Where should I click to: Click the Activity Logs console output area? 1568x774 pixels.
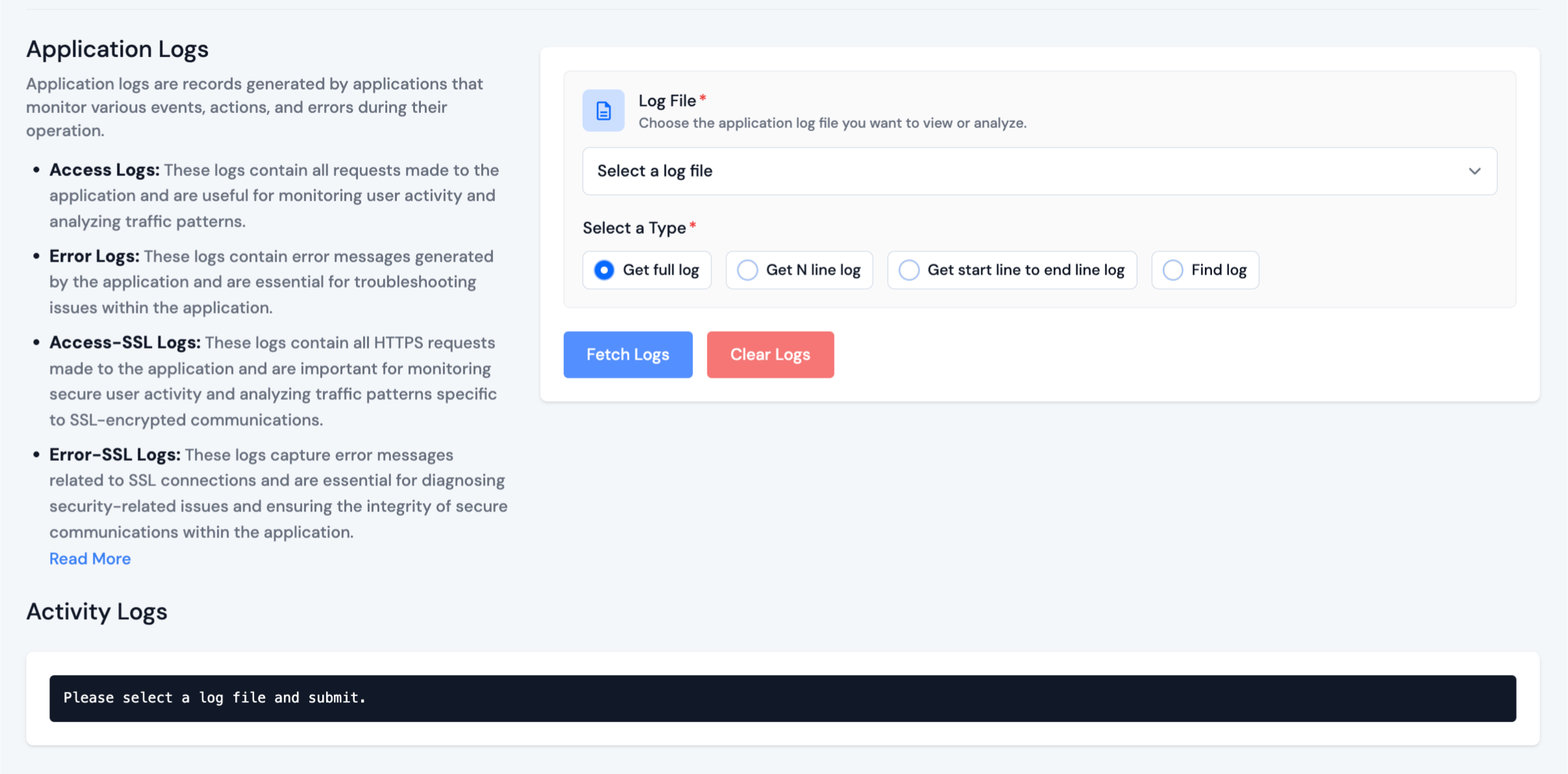point(782,698)
